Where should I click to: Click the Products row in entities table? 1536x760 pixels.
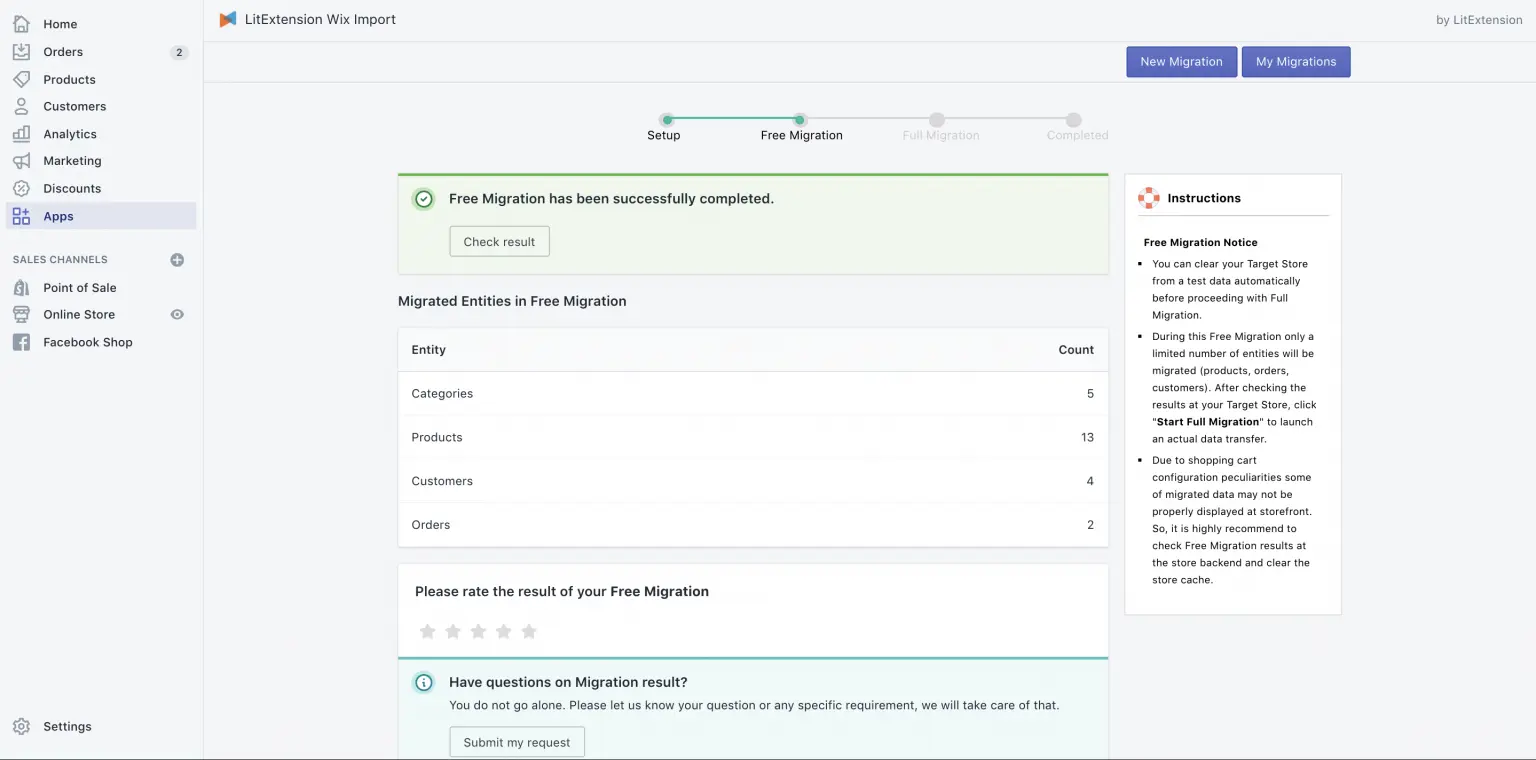pyautogui.click(x=753, y=437)
